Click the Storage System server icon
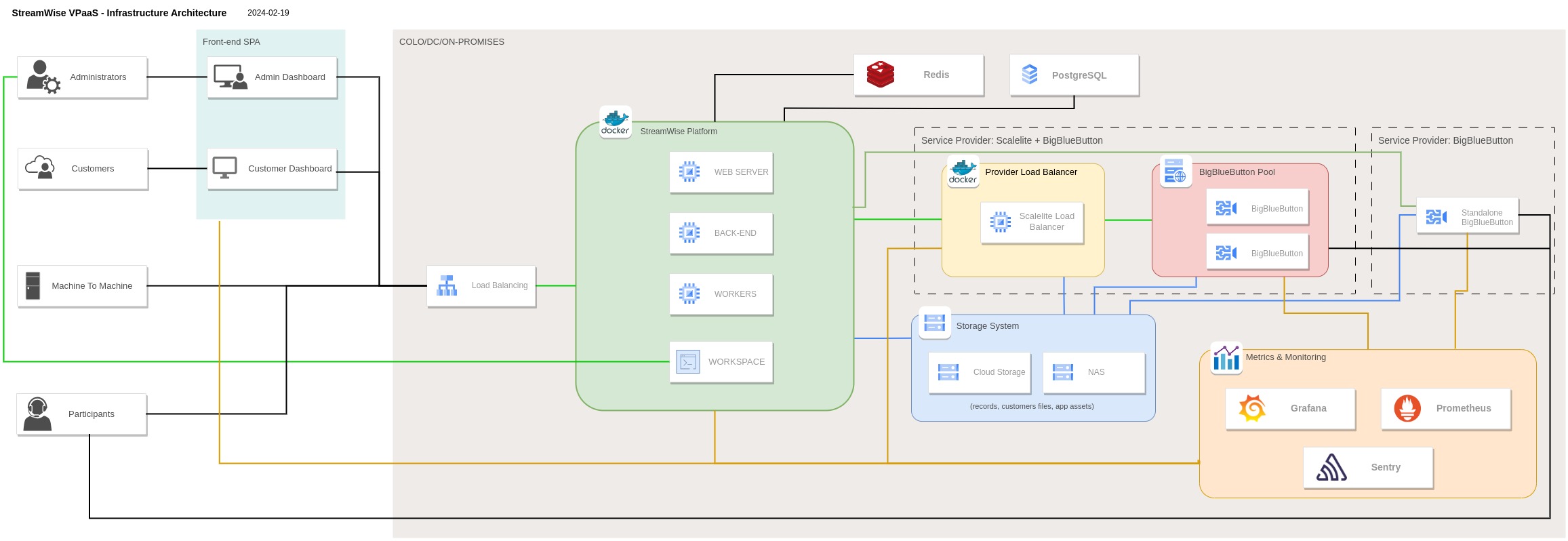The width and height of the screenshot is (1568, 541). point(935,323)
